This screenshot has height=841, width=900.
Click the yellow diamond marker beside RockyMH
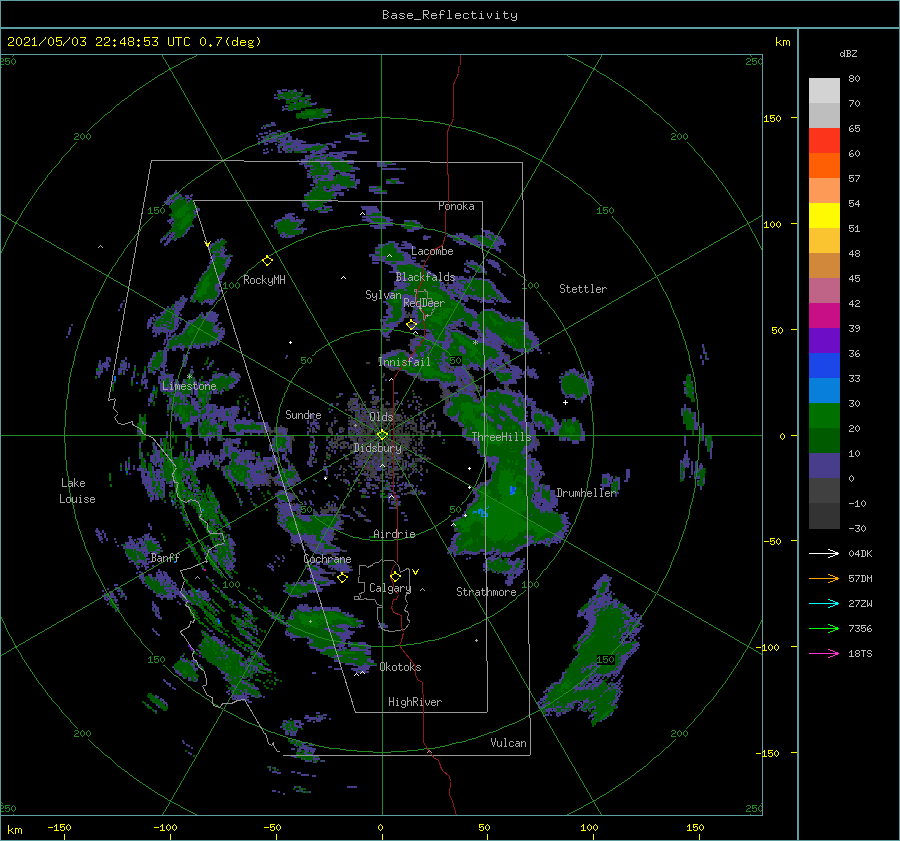[x=267, y=261]
